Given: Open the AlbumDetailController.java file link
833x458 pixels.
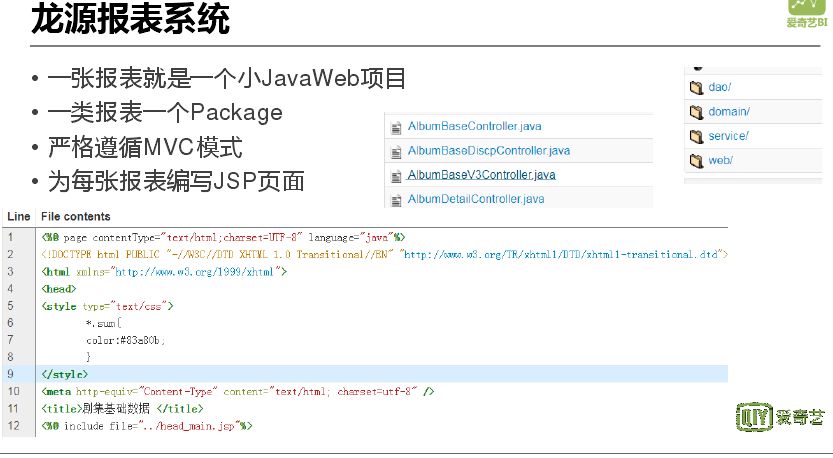Looking at the screenshot, I should (x=476, y=199).
